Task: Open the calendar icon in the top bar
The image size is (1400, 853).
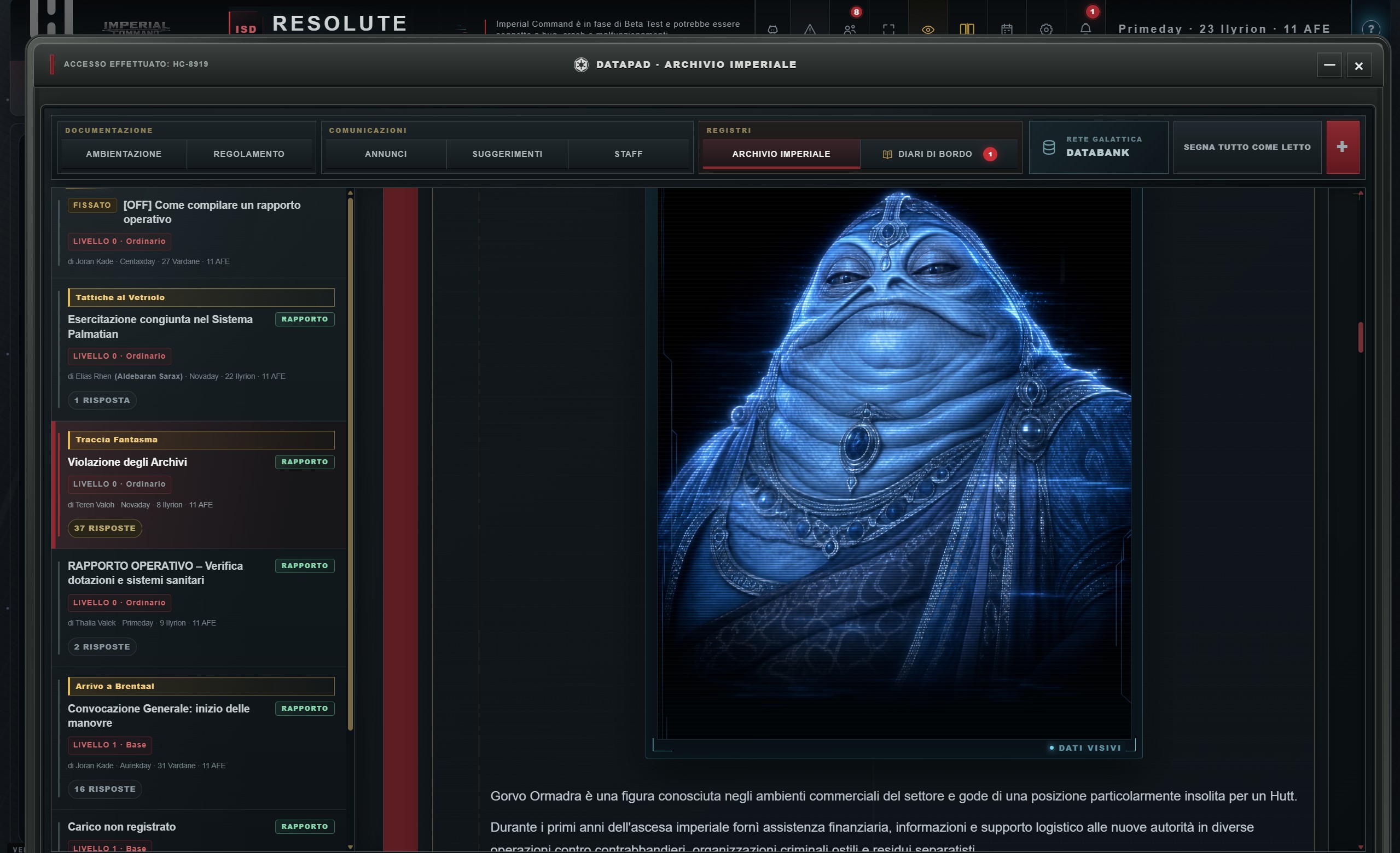Action: 1007,29
